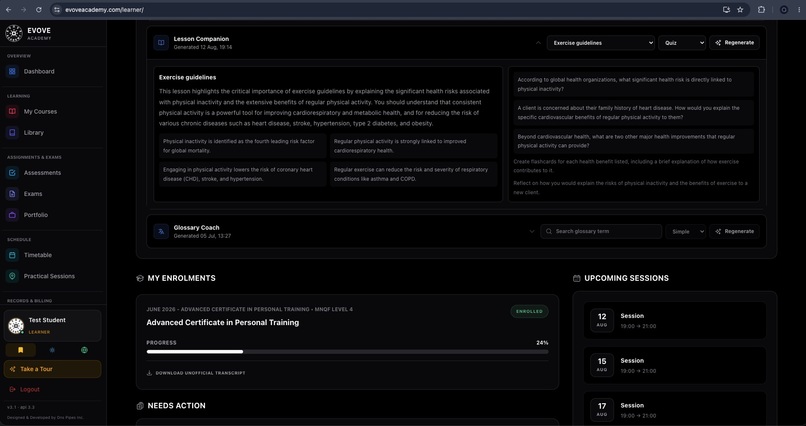This screenshot has width=806, height=426.
Task: Regenerate the Glossary Coach content
Action: [x=735, y=231]
